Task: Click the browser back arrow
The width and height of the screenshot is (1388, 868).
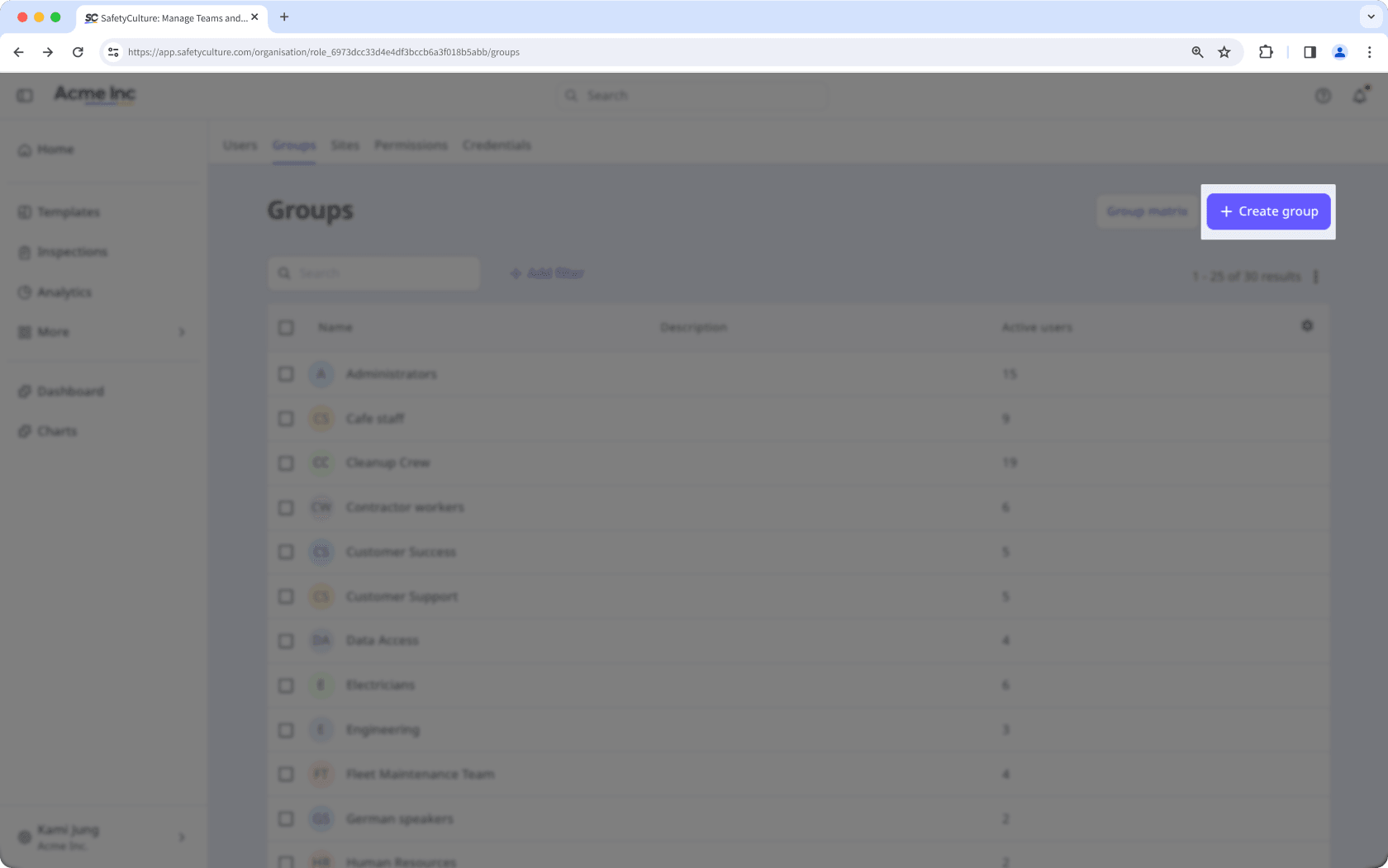Action: click(18, 52)
